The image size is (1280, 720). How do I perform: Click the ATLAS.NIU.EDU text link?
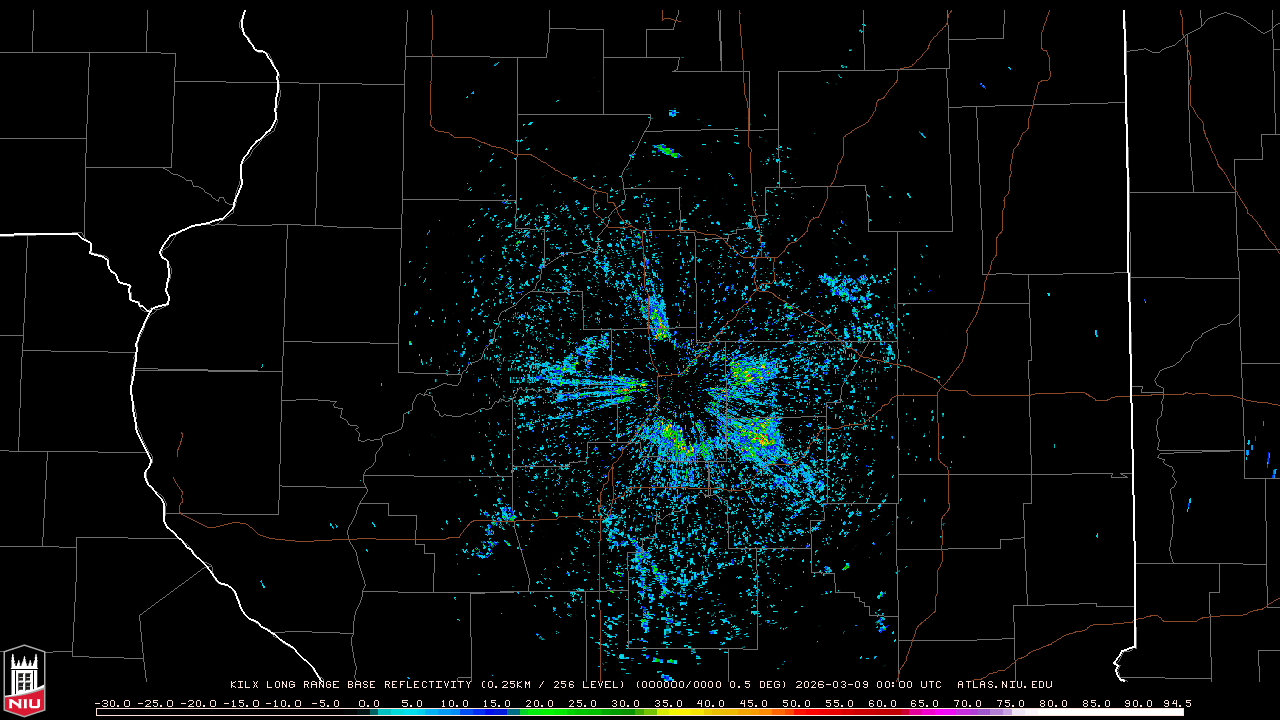point(1004,685)
